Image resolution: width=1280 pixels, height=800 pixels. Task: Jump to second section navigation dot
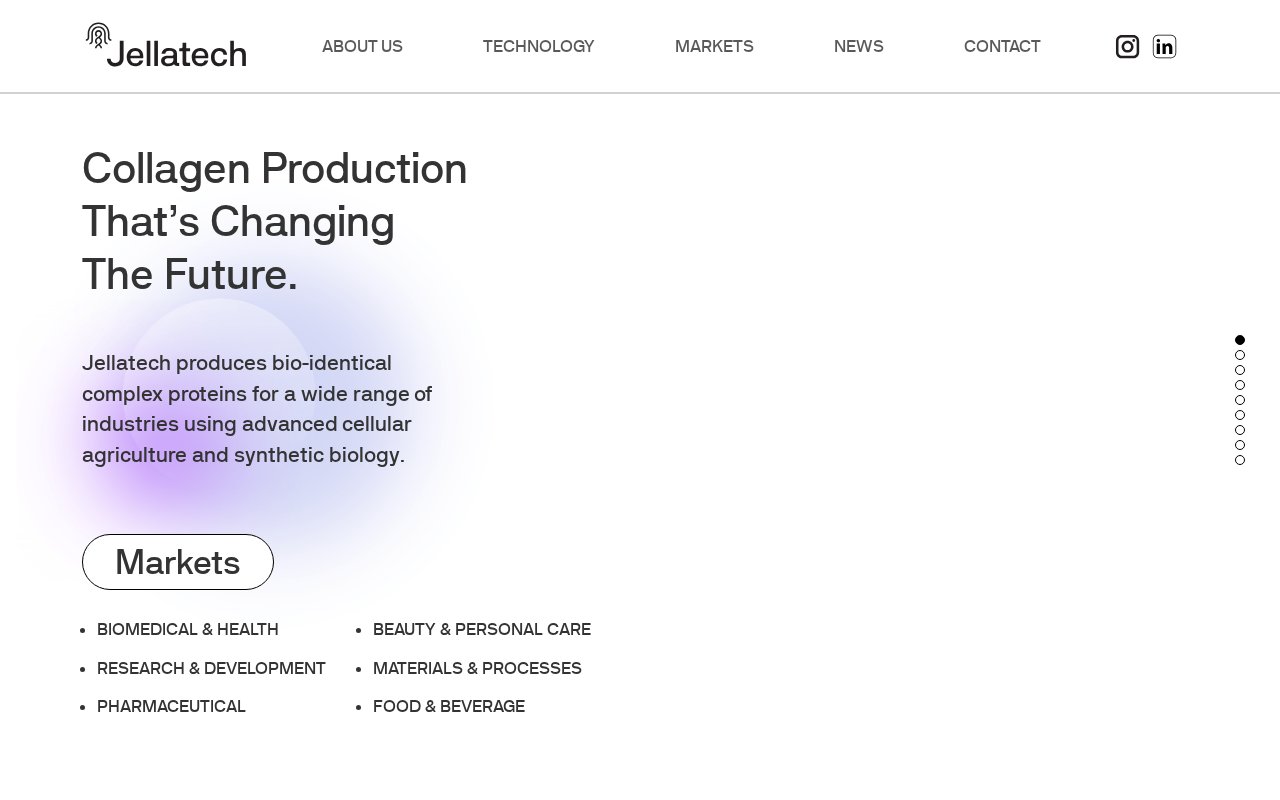click(x=1240, y=355)
